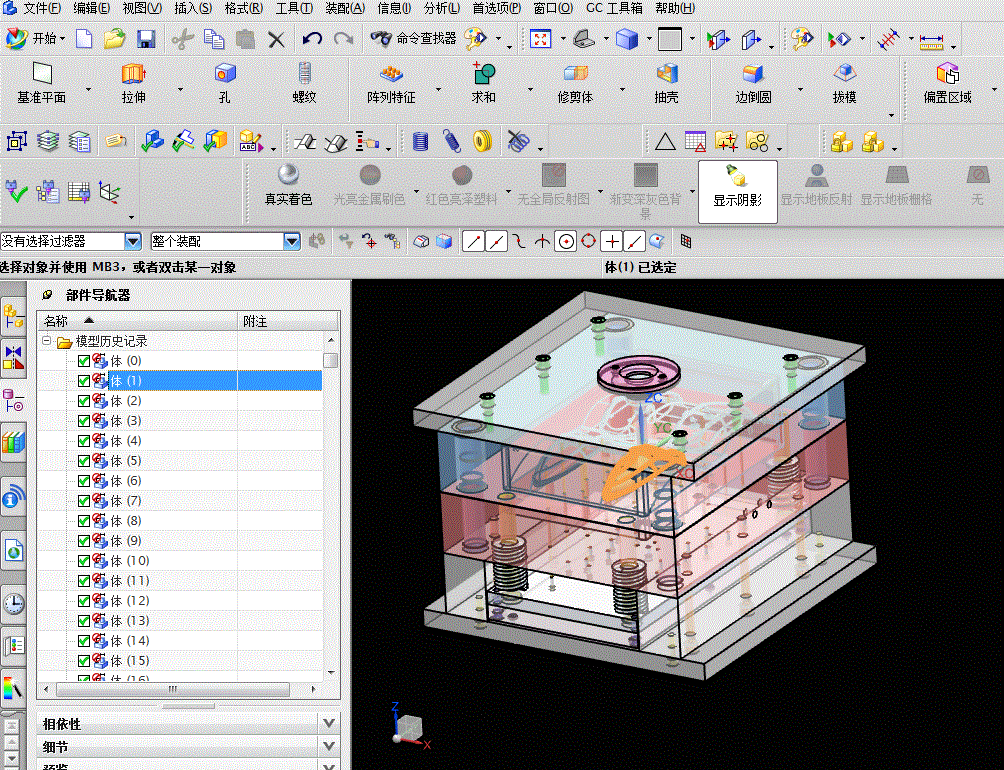Click the spring coil icon
Image resolution: width=1004 pixels, height=770 pixels.
coord(451,141)
